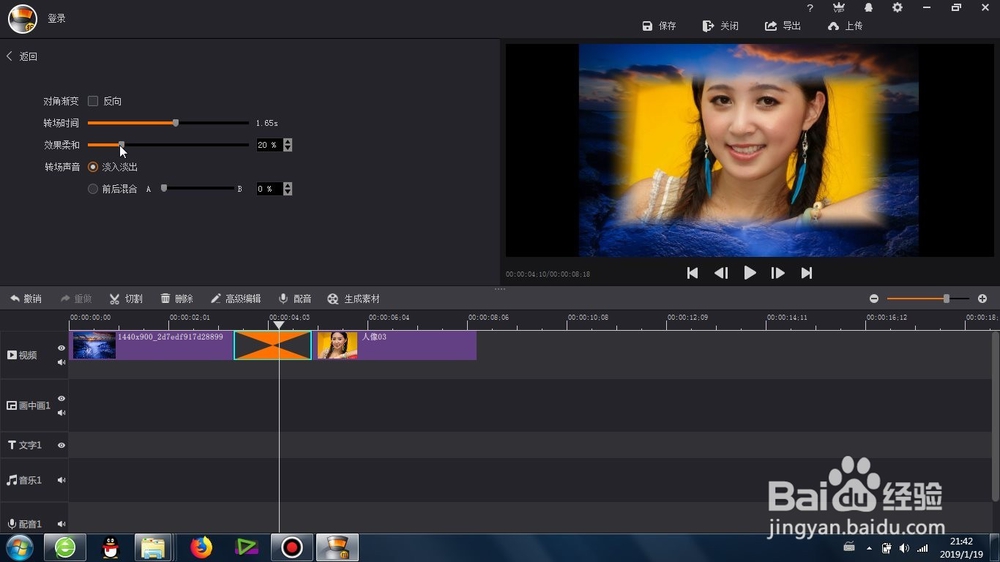This screenshot has width=1000, height=562.
Task: Enable the reverse (反向) checkbox
Action: (93, 101)
